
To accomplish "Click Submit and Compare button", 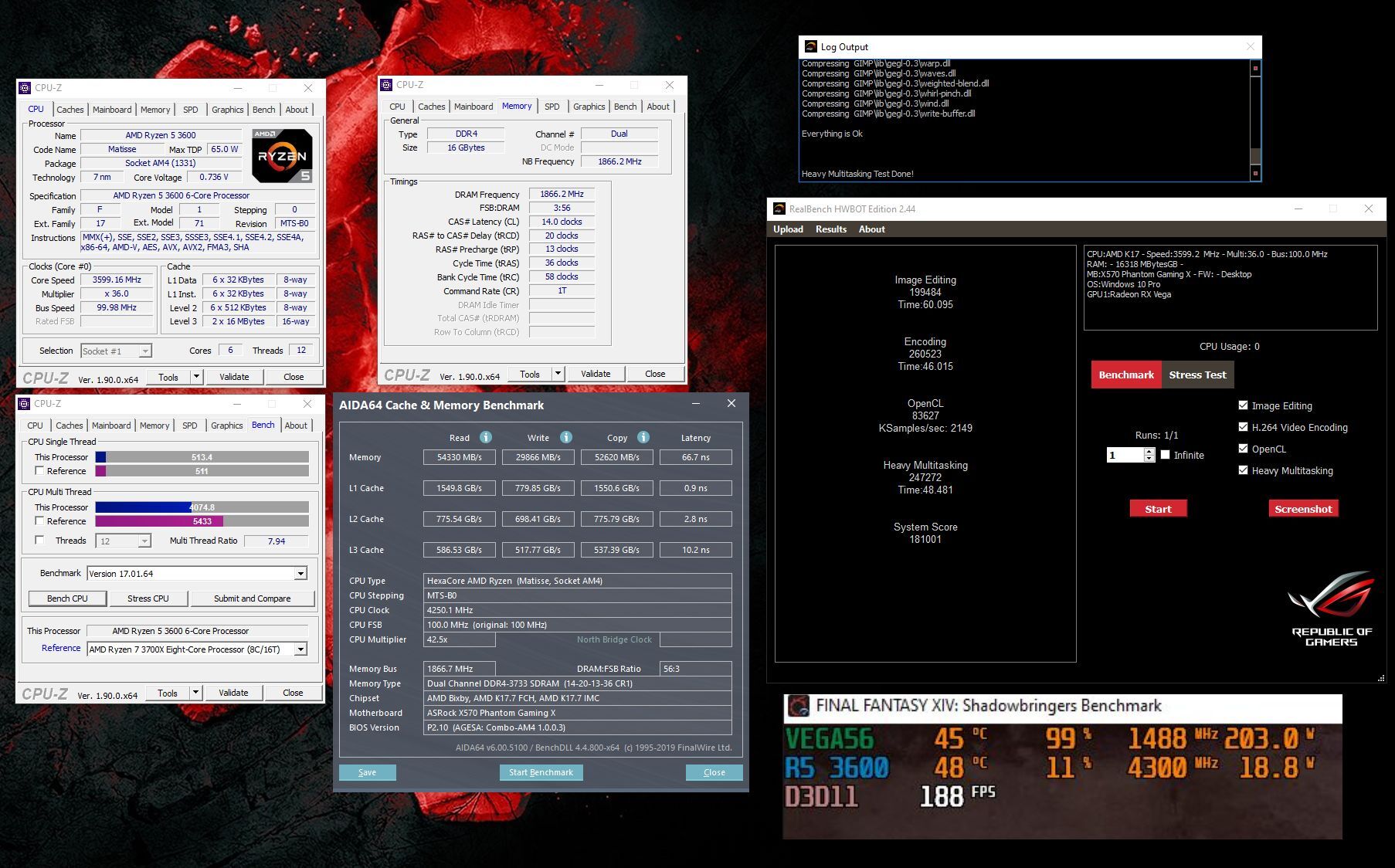I will coord(253,598).
